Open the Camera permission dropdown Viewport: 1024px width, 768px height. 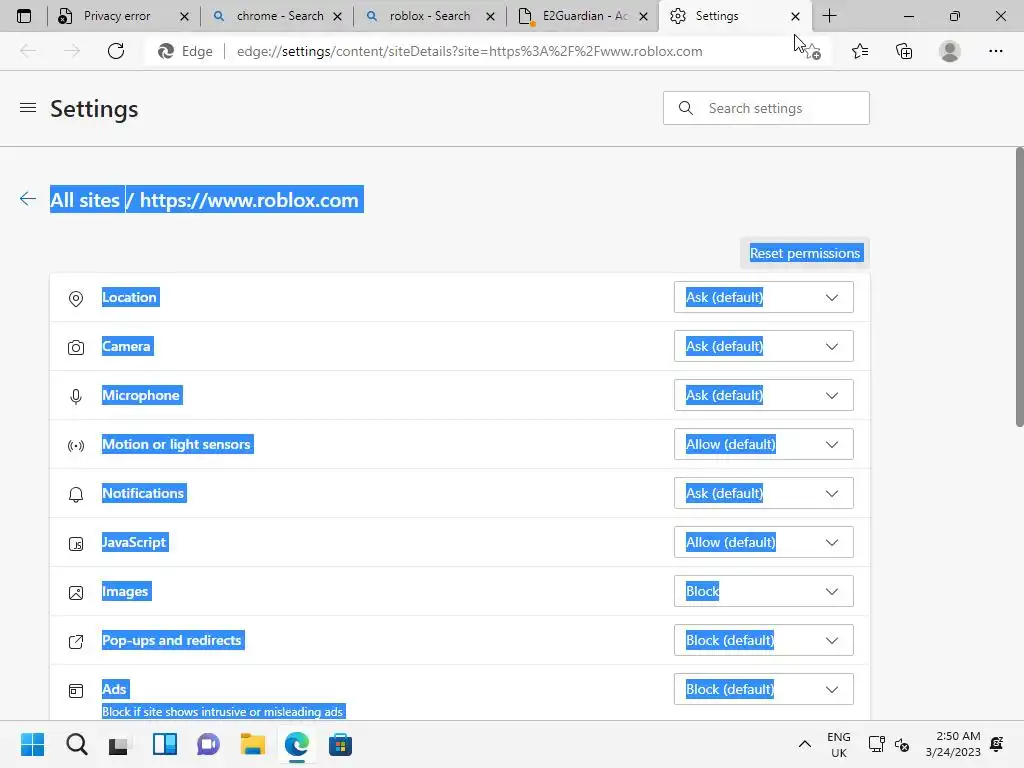click(763, 346)
